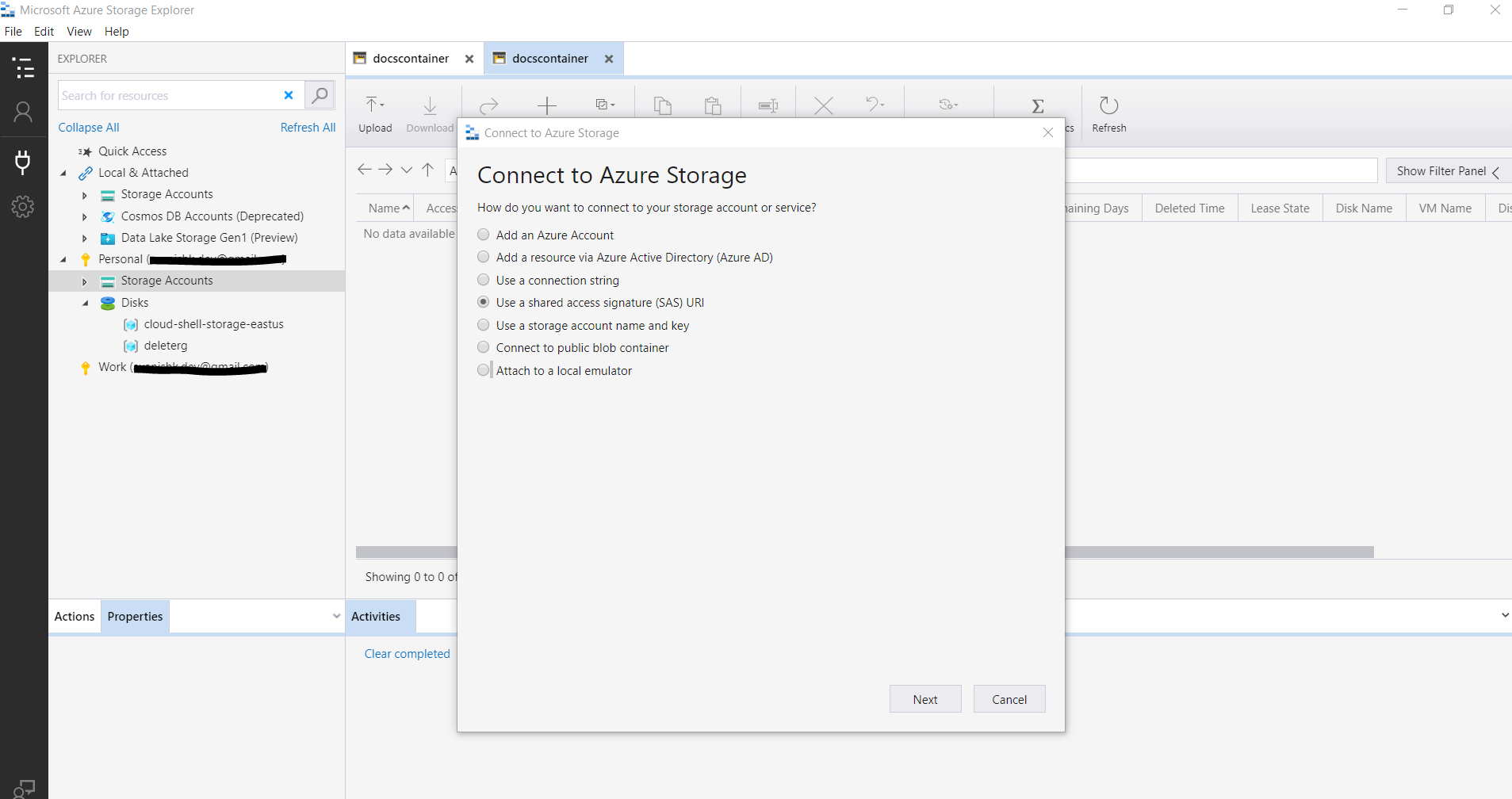Expand Cosmos DB Accounts (Deprecated) node
This screenshot has height=799, width=1512.
pyautogui.click(x=85, y=216)
